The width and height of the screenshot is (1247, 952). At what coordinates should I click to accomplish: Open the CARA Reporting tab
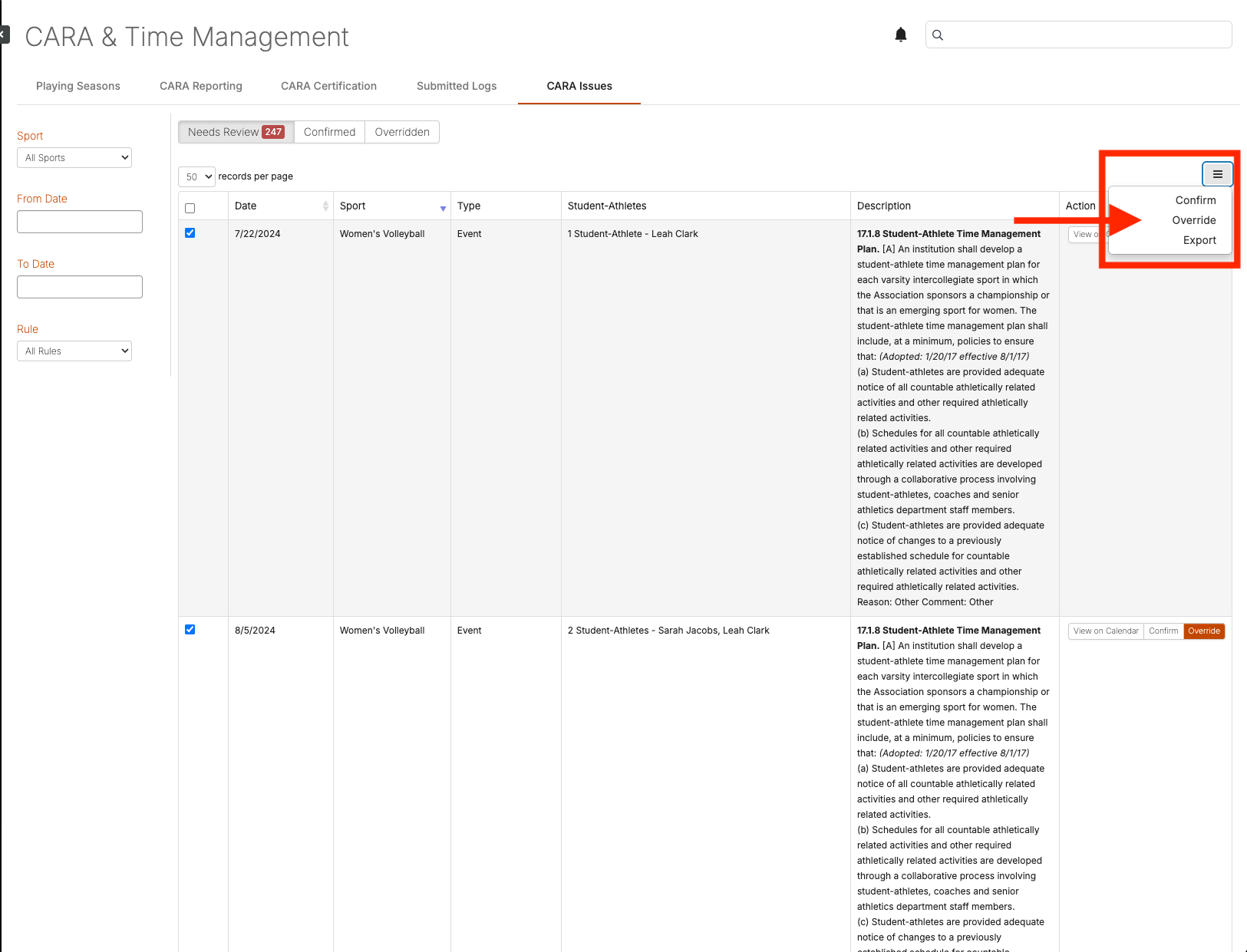[x=201, y=86]
